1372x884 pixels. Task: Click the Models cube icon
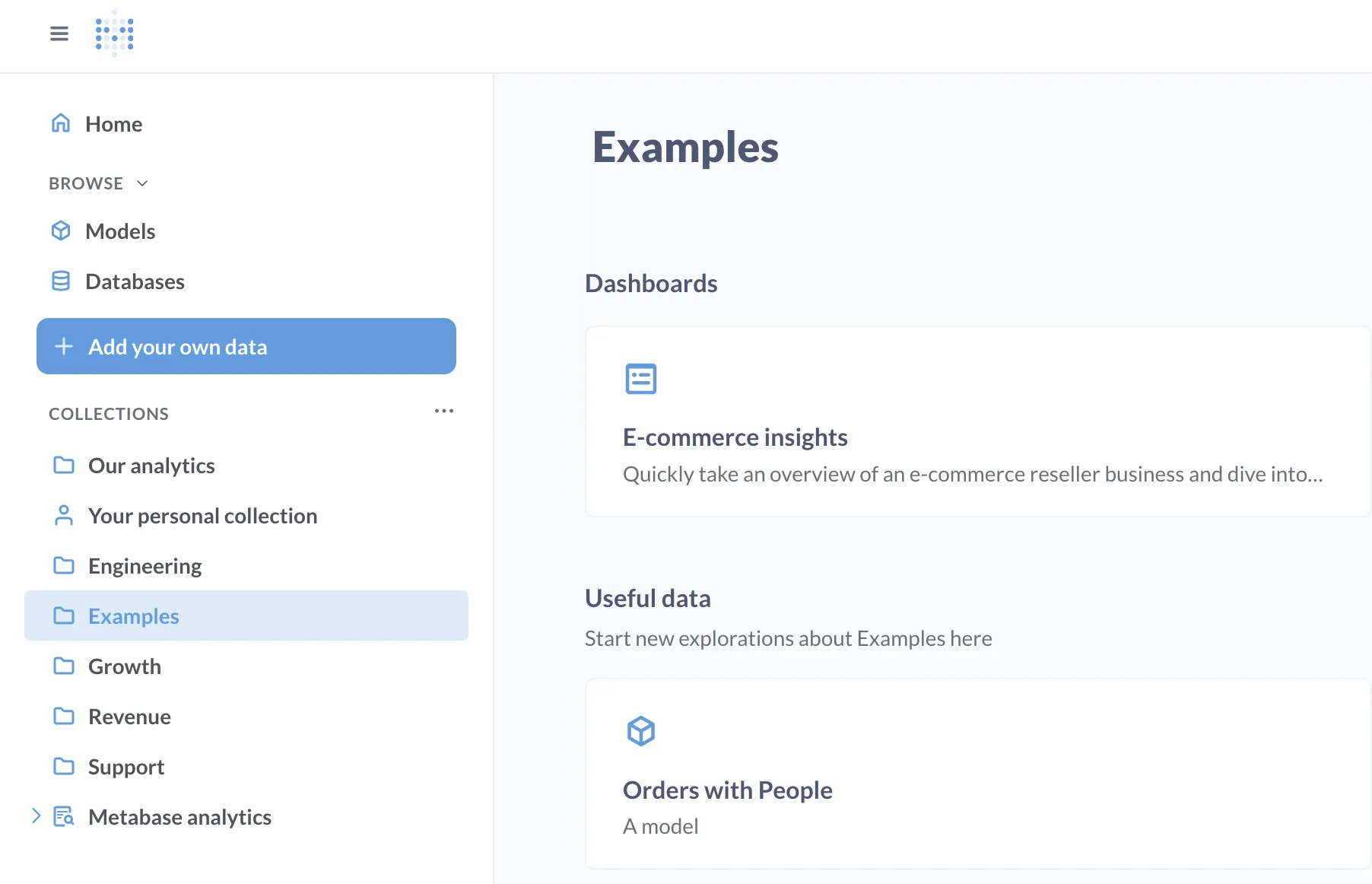[61, 231]
